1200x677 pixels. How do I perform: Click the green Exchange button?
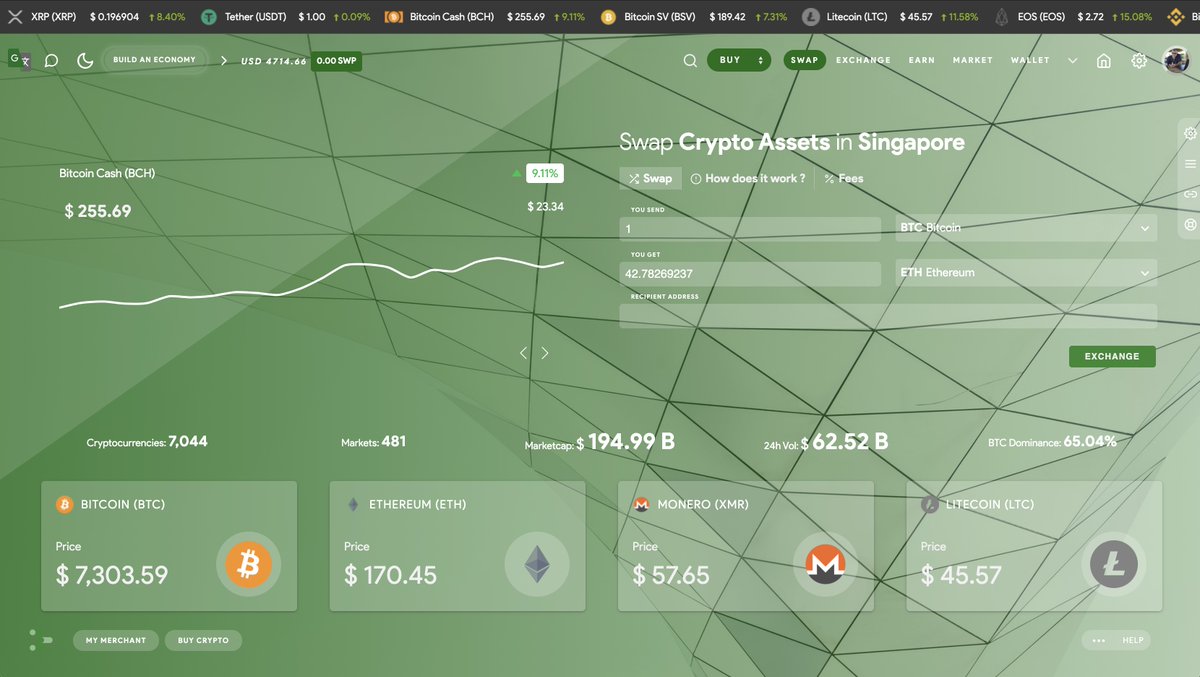tap(1112, 356)
